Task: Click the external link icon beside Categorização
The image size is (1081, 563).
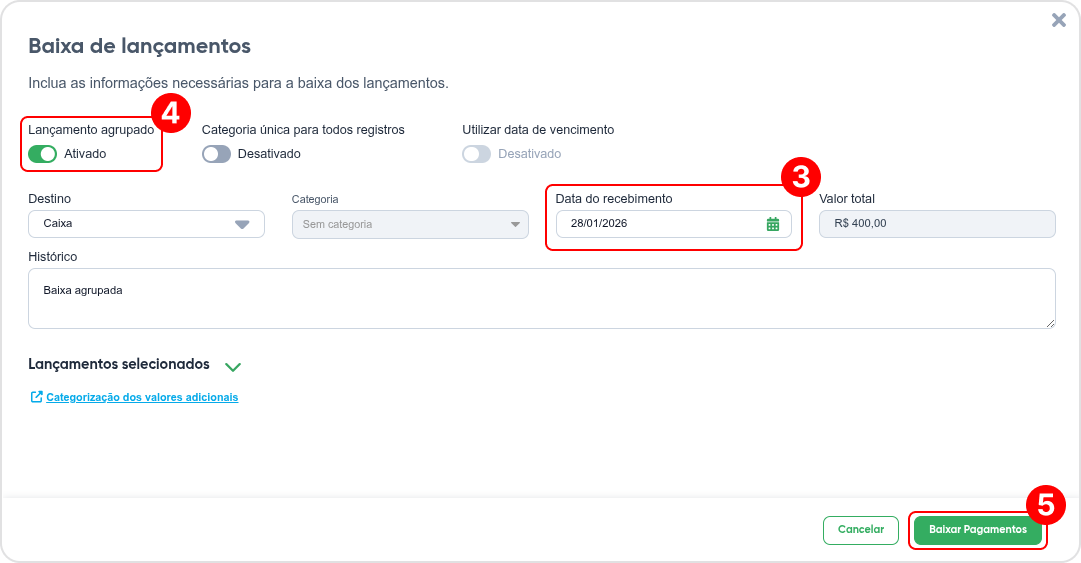Action: pos(37,397)
